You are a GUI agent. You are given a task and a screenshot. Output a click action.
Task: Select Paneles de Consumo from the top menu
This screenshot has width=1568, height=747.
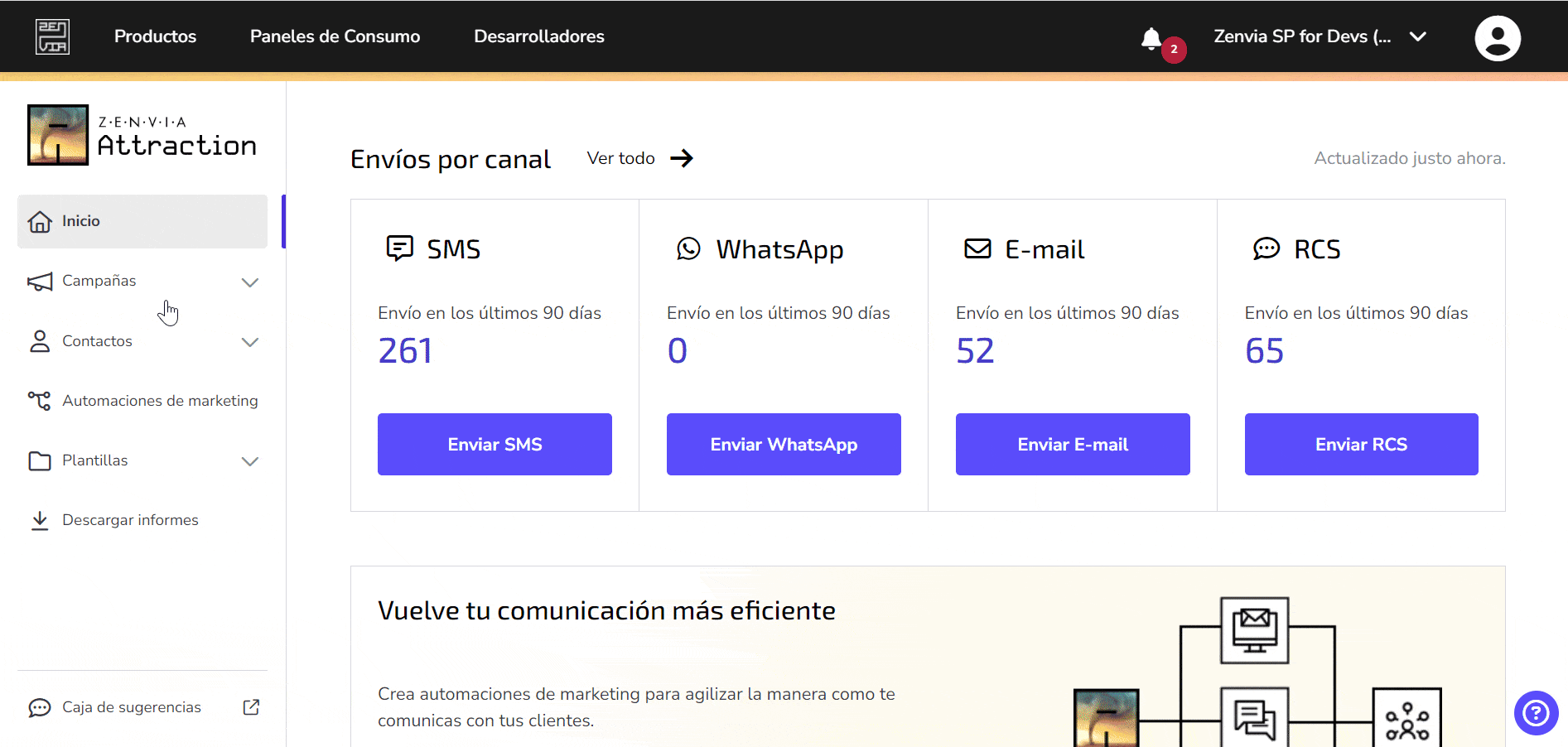(335, 36)
